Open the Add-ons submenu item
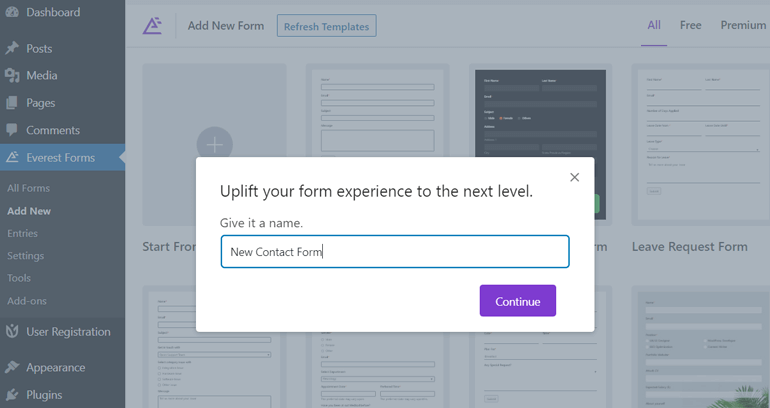Screen dimensions: 770x408 click(27, 301)
